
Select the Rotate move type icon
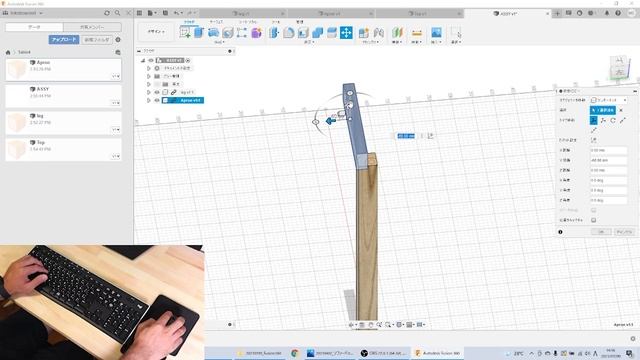tap(613, 120)
